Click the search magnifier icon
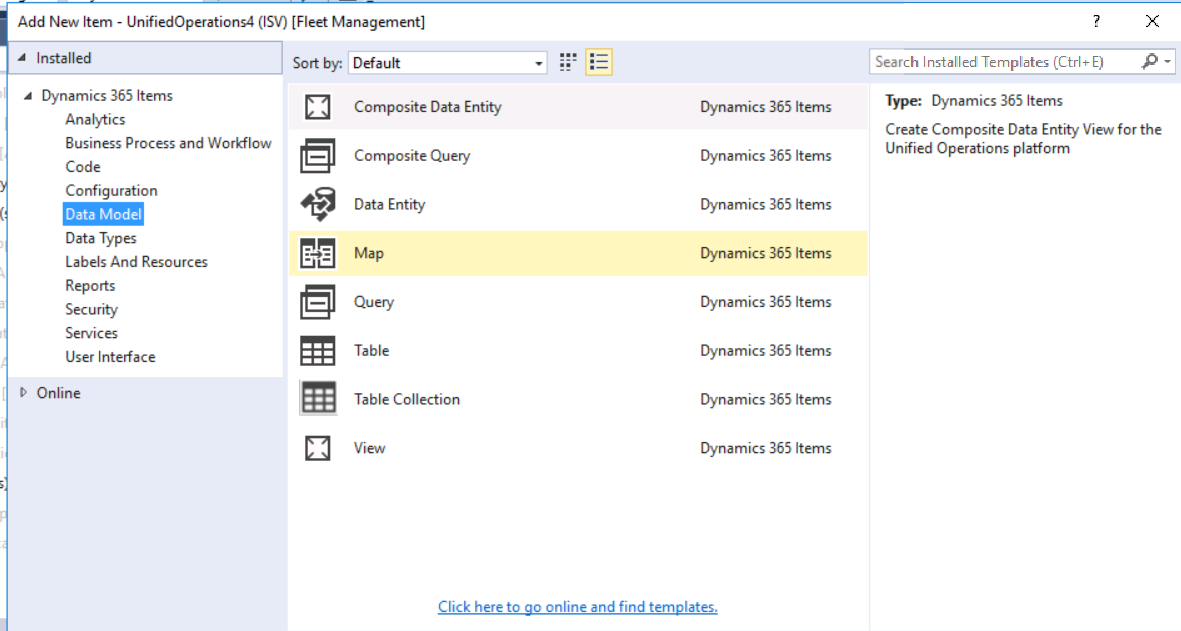This screenshot has width=1181, height=631. pos(1149,62)
